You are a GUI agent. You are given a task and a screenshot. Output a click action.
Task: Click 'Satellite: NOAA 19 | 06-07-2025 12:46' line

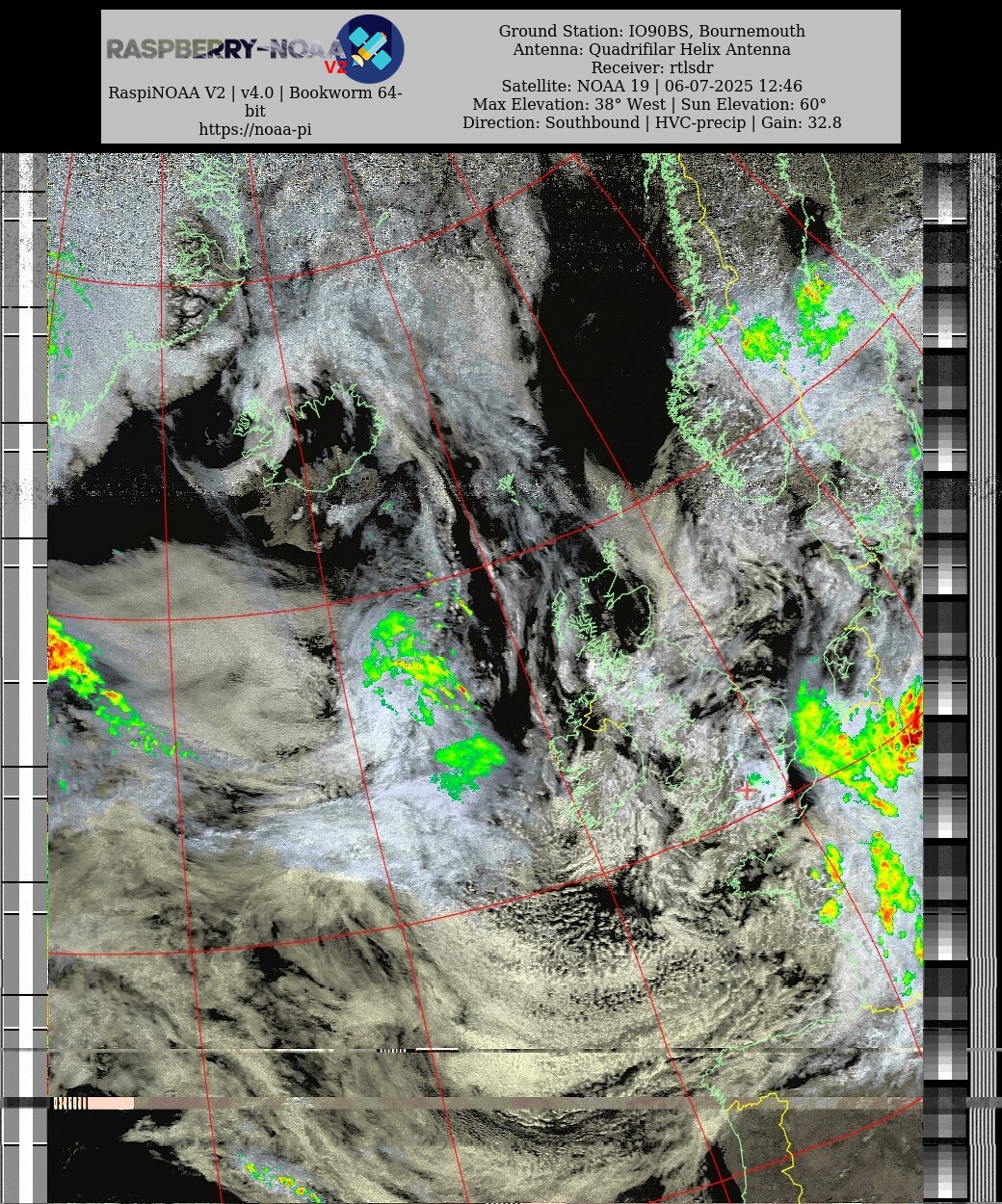652,86
